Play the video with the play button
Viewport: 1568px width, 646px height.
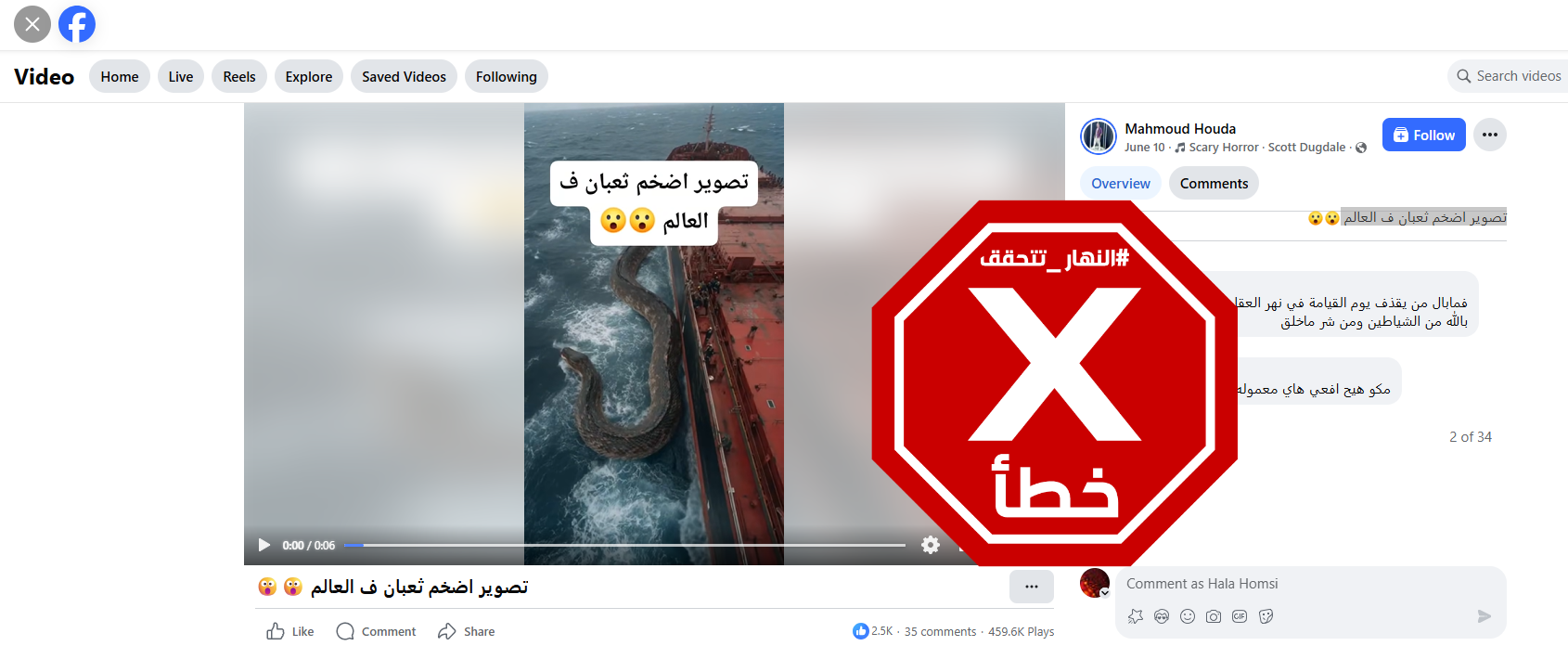click(263, 545)
